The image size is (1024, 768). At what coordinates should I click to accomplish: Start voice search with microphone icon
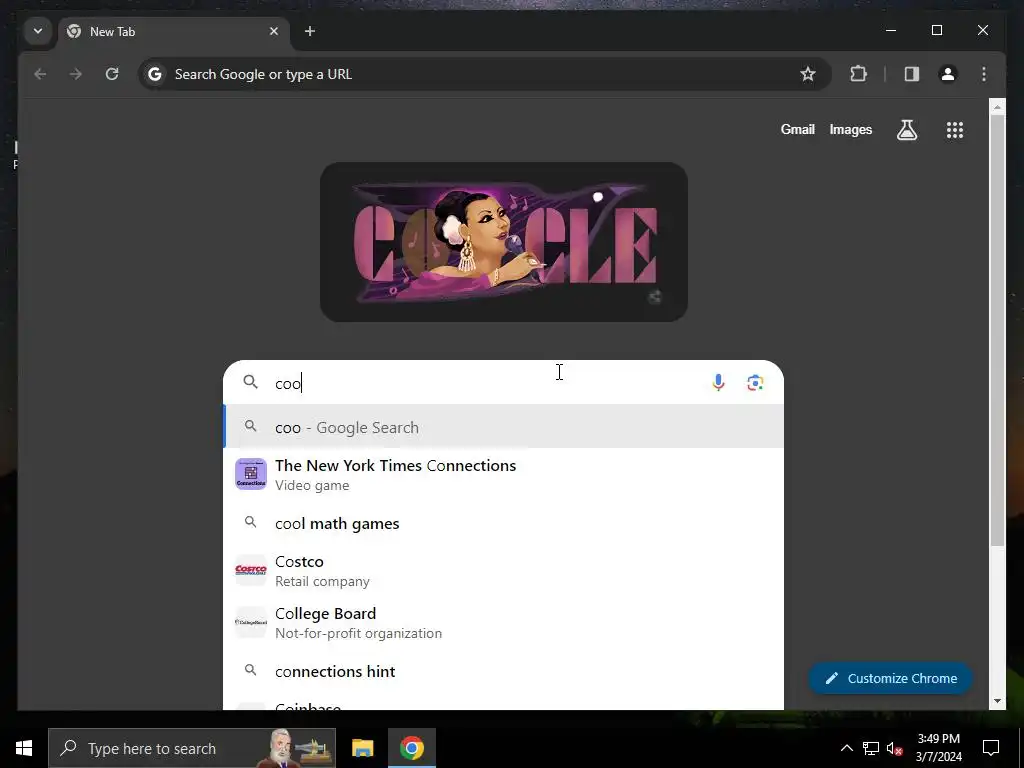[718, 383]
